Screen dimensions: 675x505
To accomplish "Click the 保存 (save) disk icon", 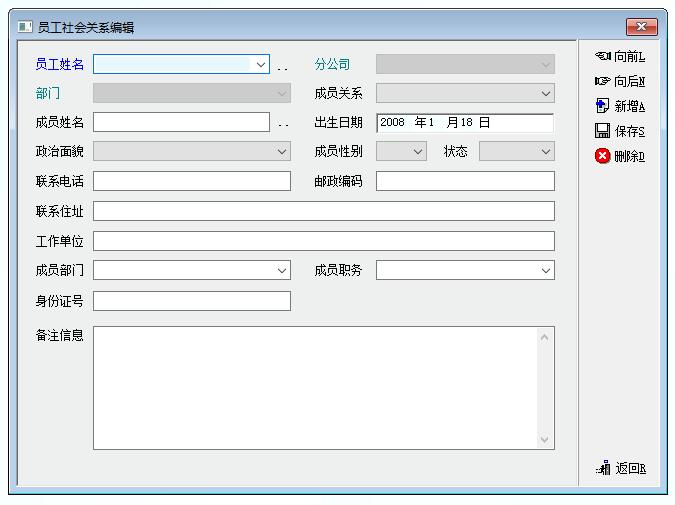I will point(602,131).
